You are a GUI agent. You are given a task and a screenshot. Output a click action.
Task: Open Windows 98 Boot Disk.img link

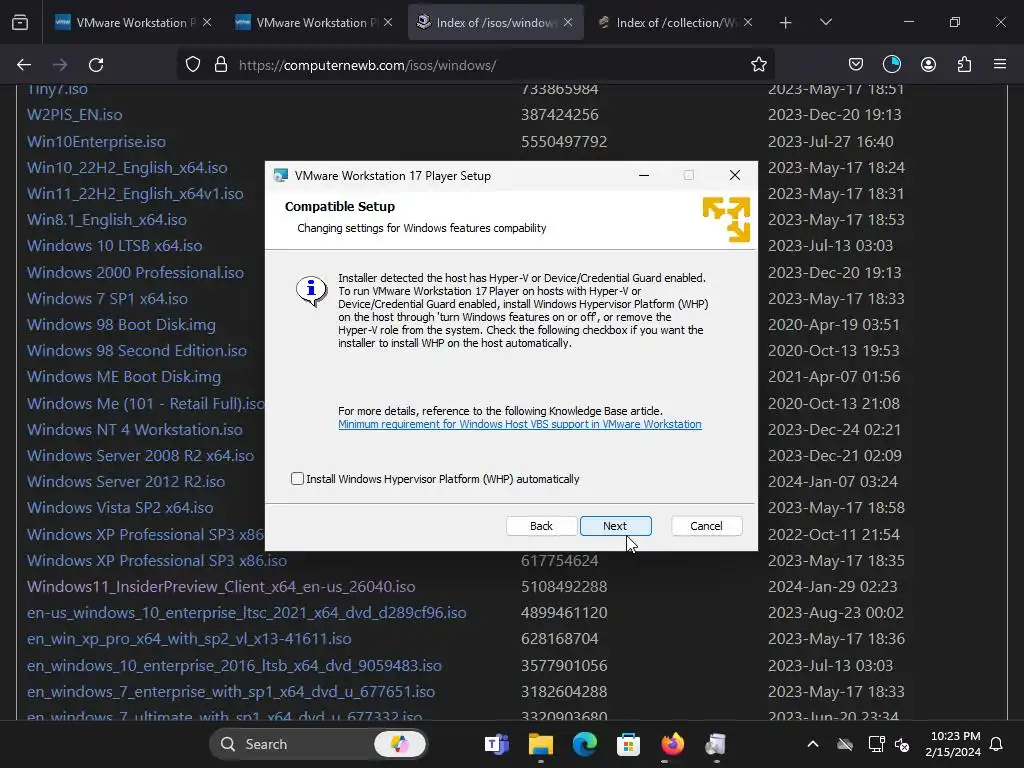pyautogui.click(x=121, y=325)
